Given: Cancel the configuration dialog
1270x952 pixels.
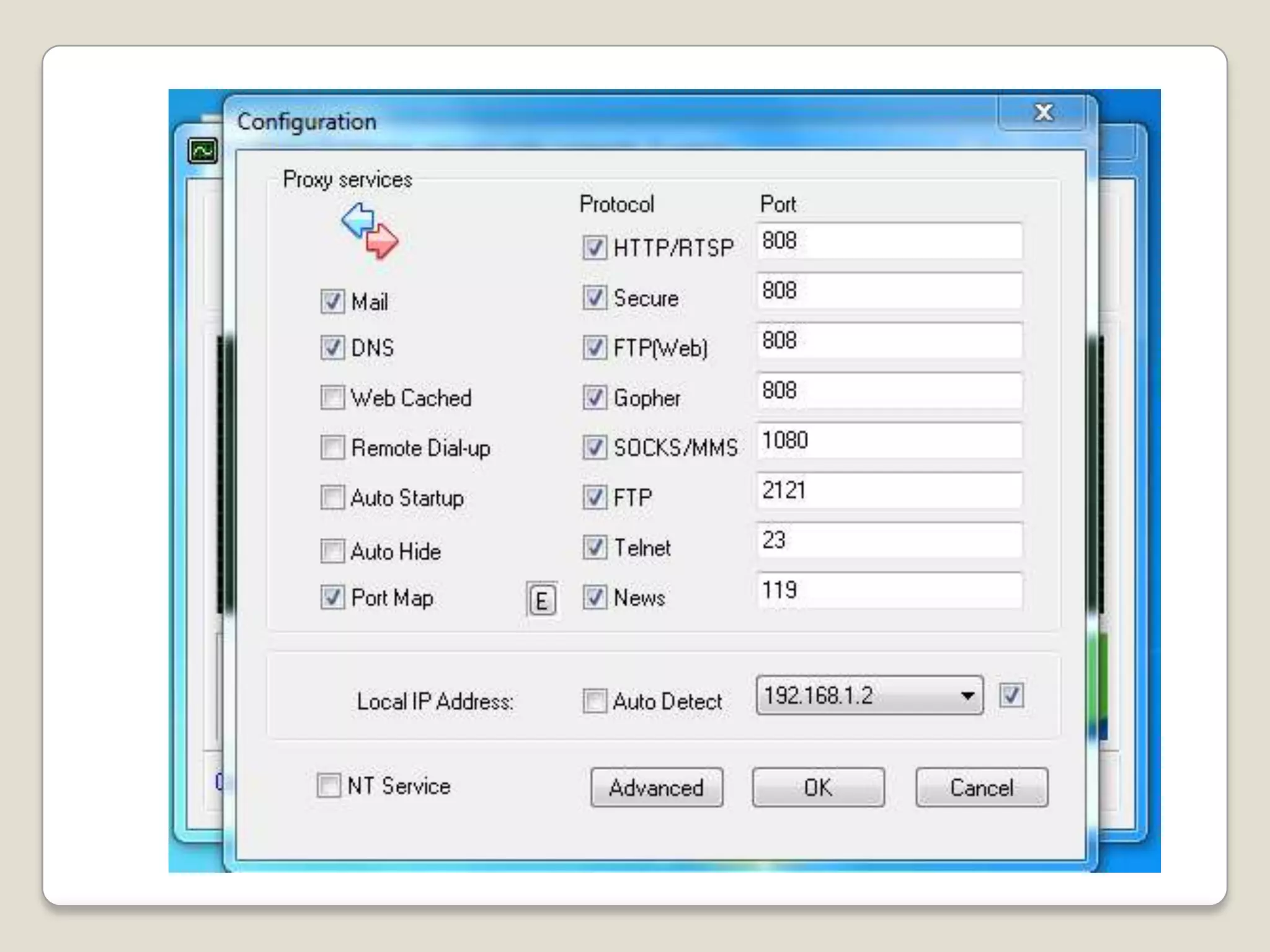Looking at the screenshot, I should coord(981,788).
